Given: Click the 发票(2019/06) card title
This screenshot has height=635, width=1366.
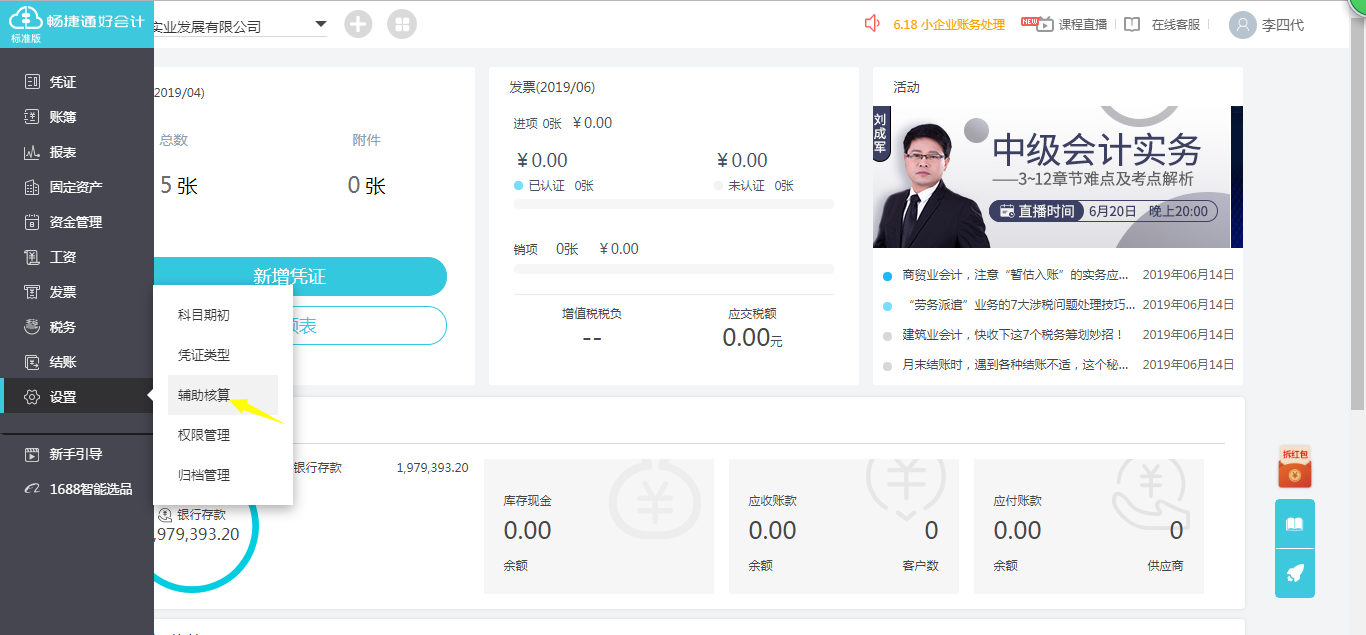Looking at the screenshot, I should tap(552, 88).
